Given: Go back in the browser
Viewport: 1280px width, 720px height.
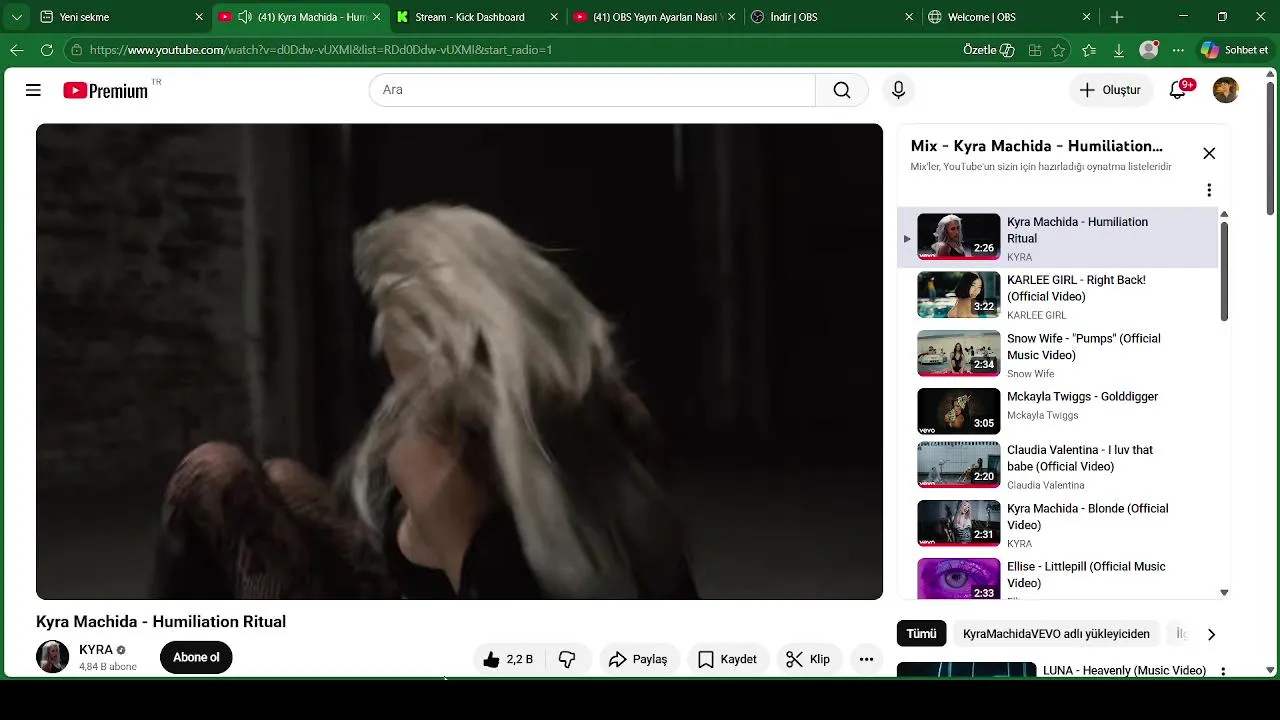Looking at the screenshot, I should point(17,50).
